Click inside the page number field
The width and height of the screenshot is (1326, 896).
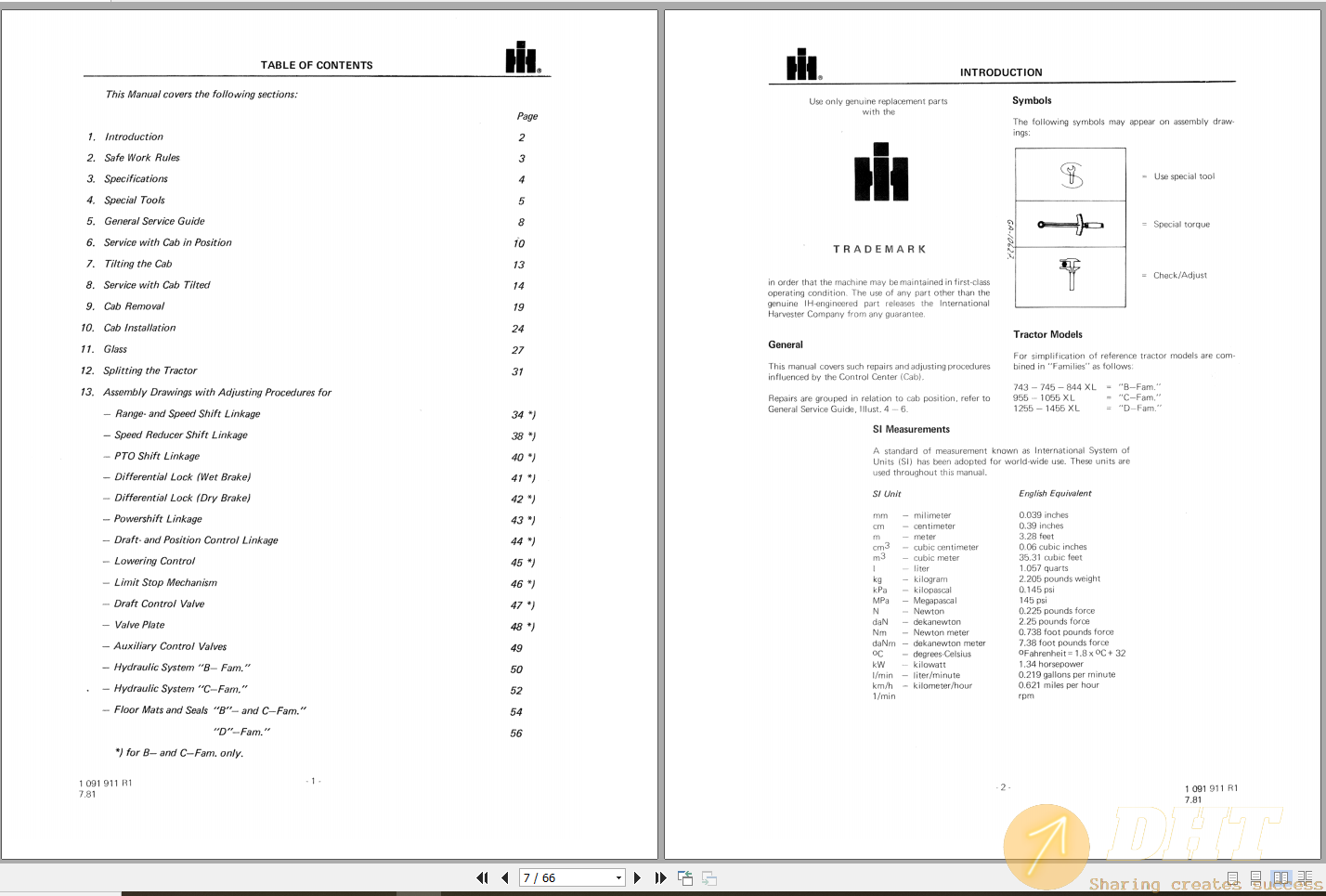(557, 877)
